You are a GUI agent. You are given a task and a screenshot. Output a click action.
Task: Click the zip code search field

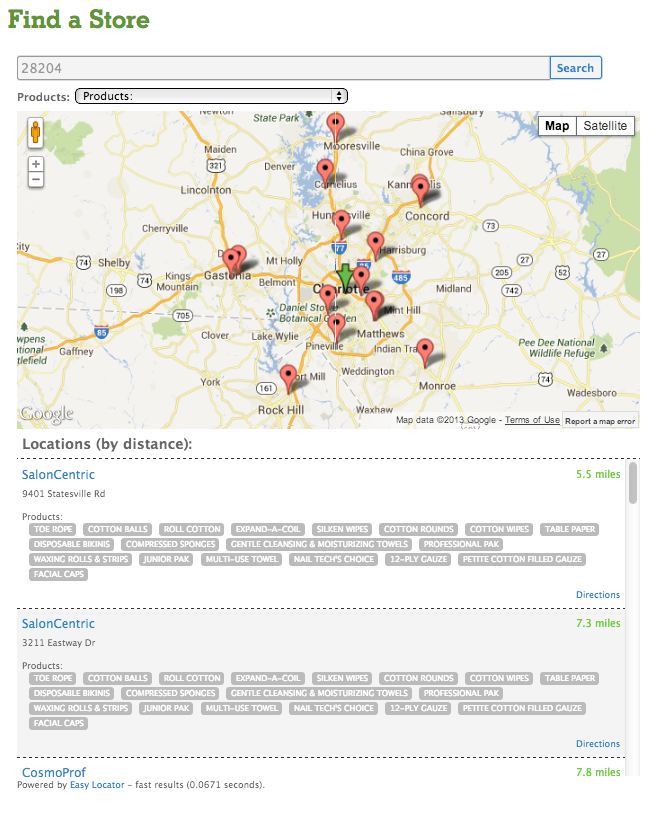coord(283,68)
